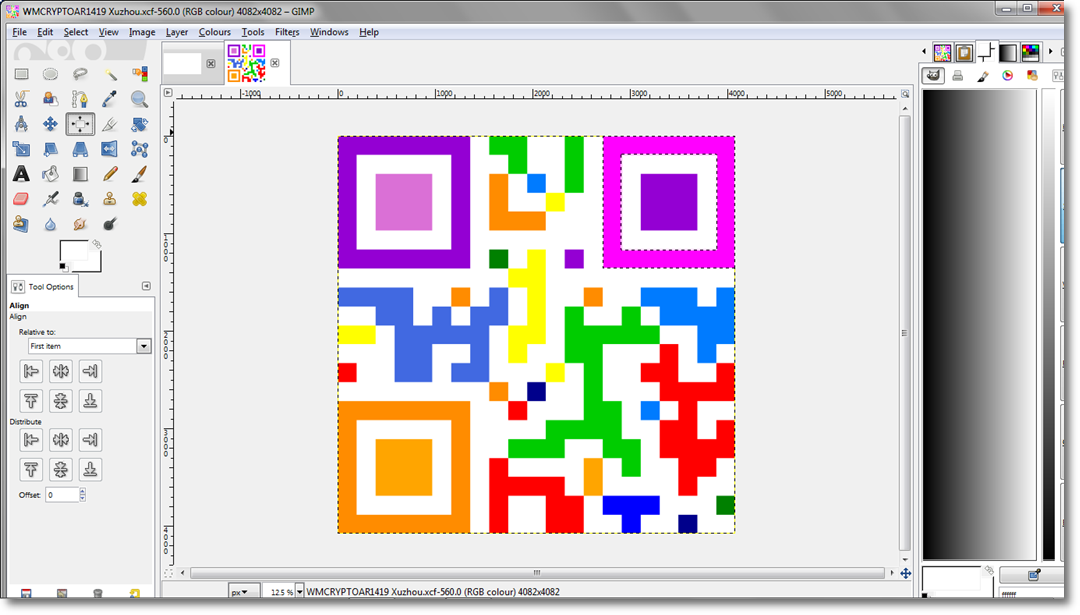Select the Ellipse Select tool
The width and height of the screenshot is (1080, 615).
[x=50, y=74]
